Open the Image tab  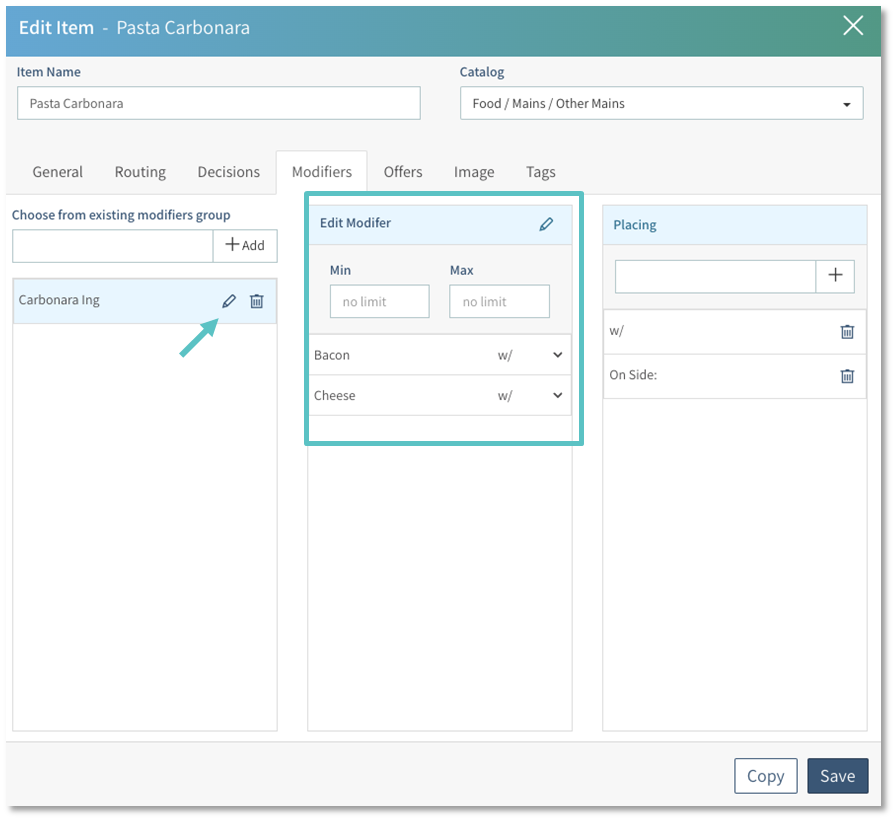(x=474, y=172)
